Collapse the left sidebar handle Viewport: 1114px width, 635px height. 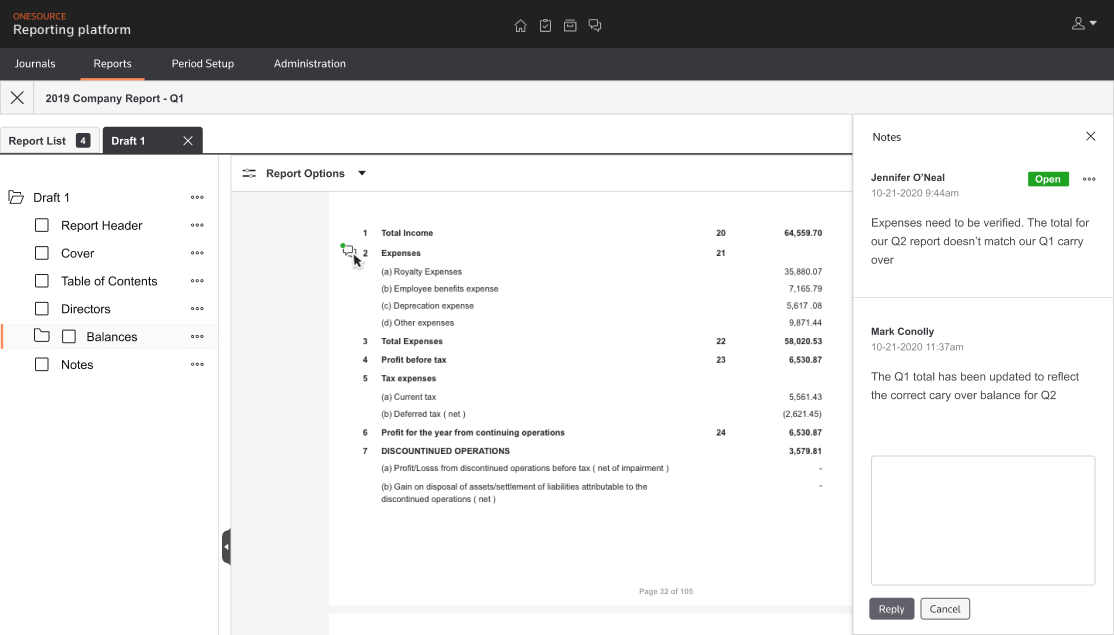coord(226,547)
